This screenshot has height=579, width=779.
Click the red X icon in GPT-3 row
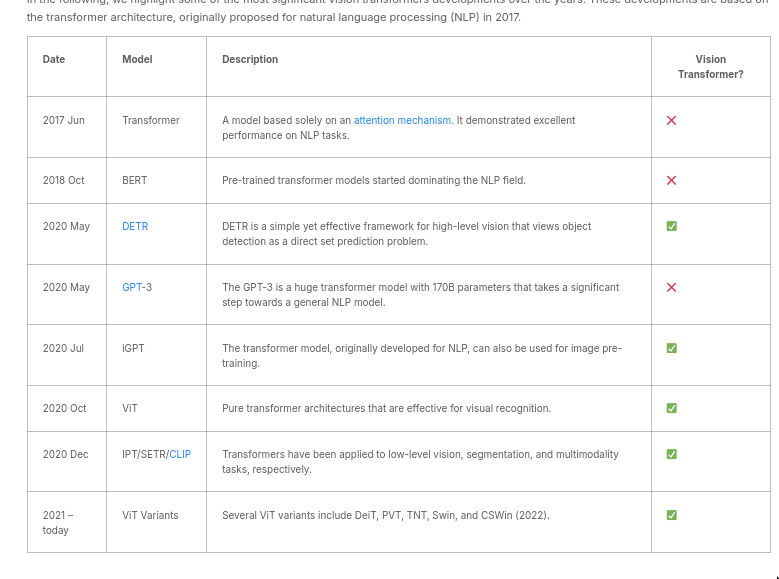click(x=671, y=287)
